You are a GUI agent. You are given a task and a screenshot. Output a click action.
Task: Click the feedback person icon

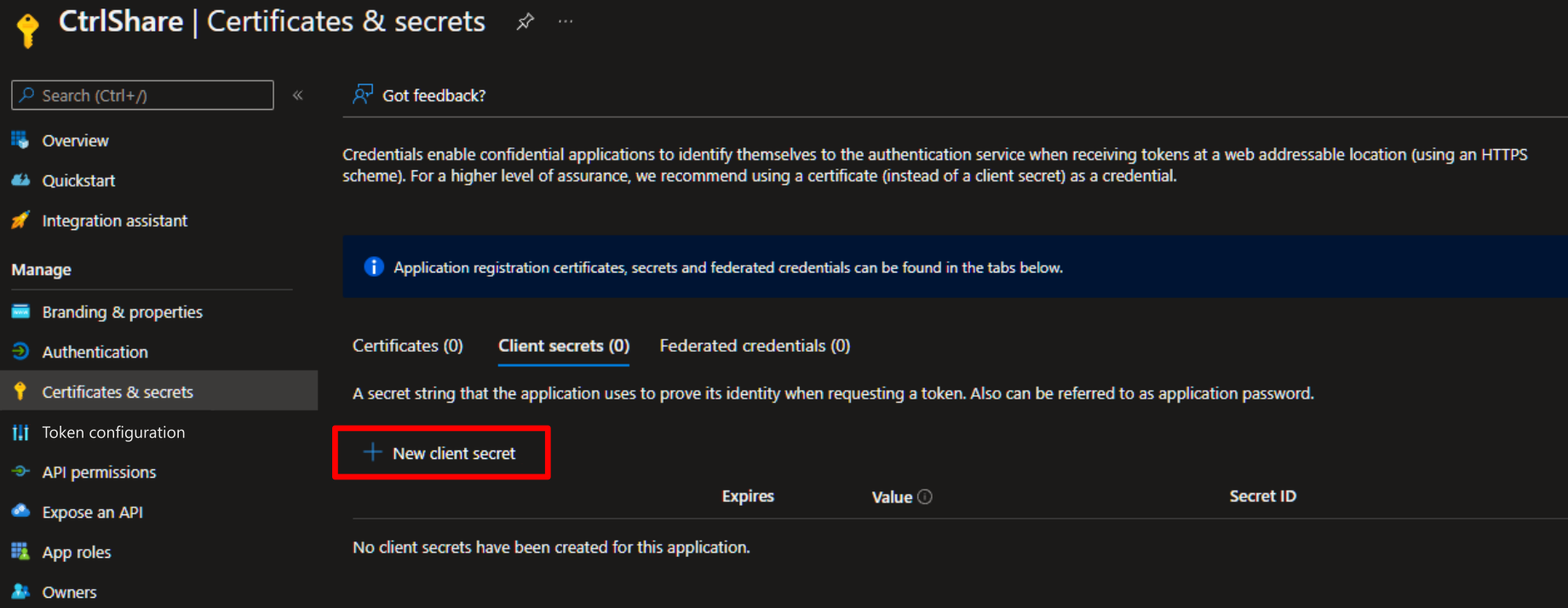coord(363,94)
